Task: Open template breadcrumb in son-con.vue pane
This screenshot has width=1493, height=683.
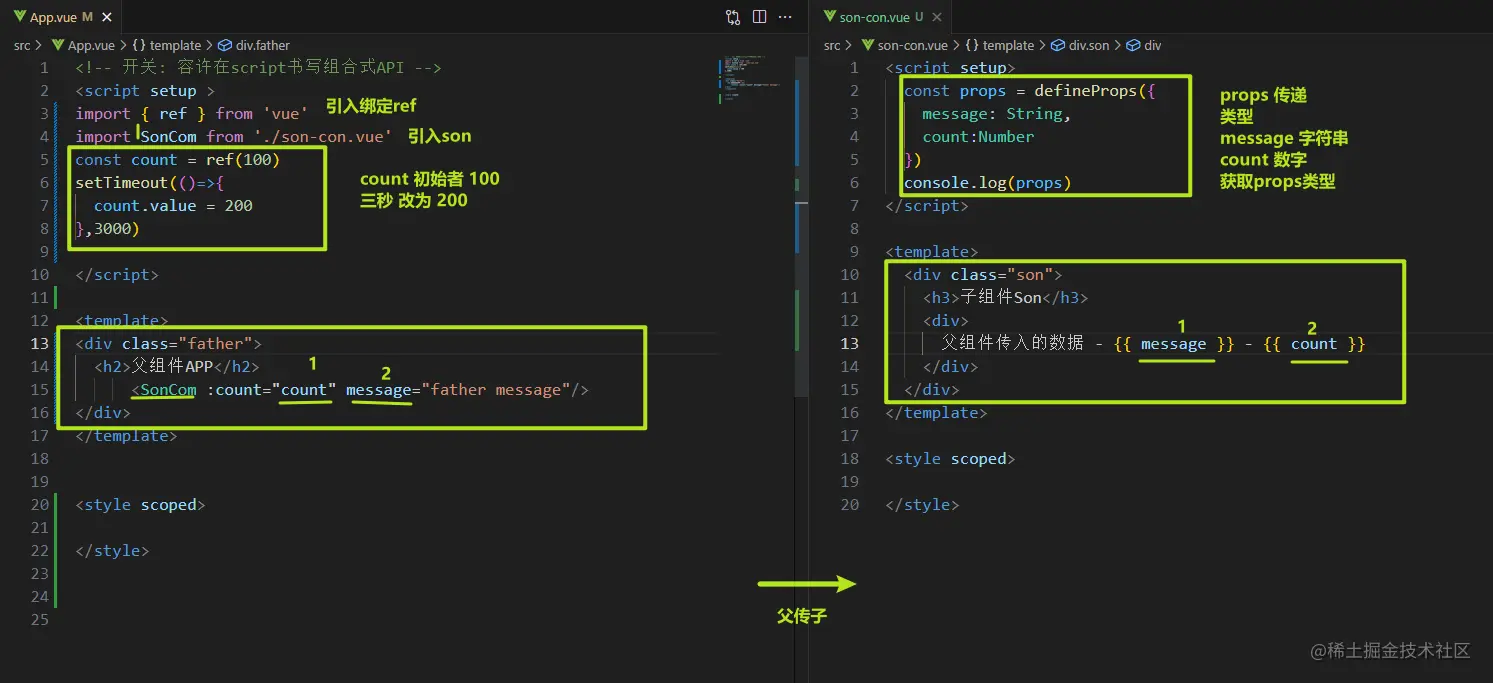Action: [x=999, y=45]
